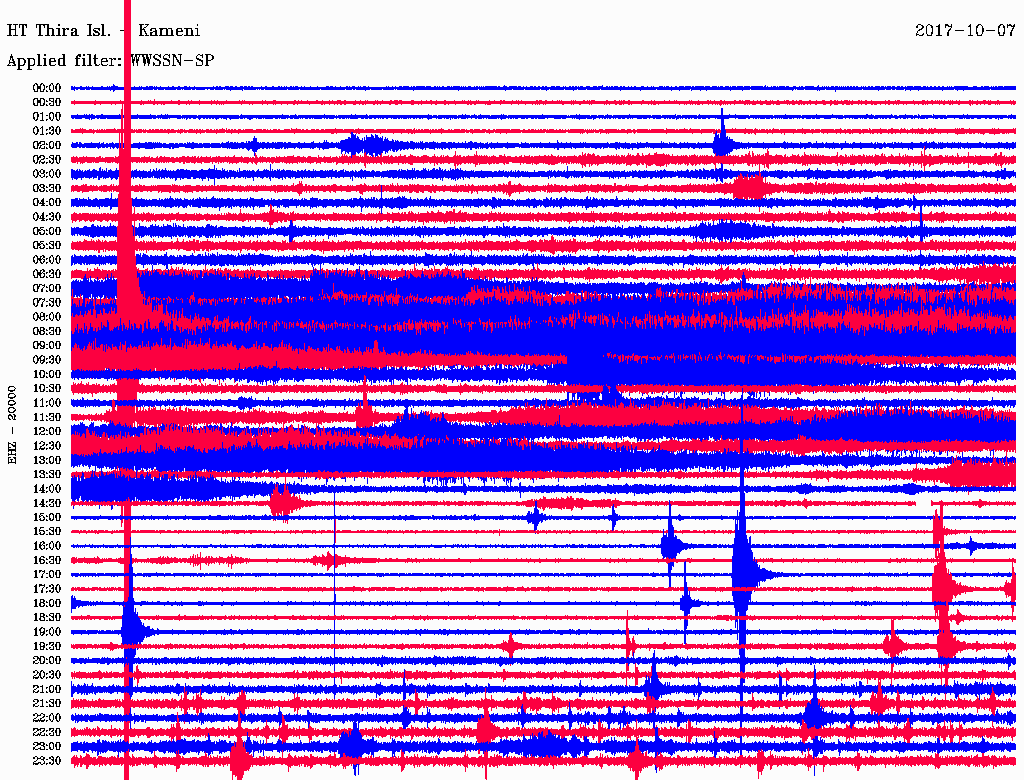The height and width of the screenshot is (780, 1024).
Task: Click the 12:00 time label
Action: click(47, 432)
